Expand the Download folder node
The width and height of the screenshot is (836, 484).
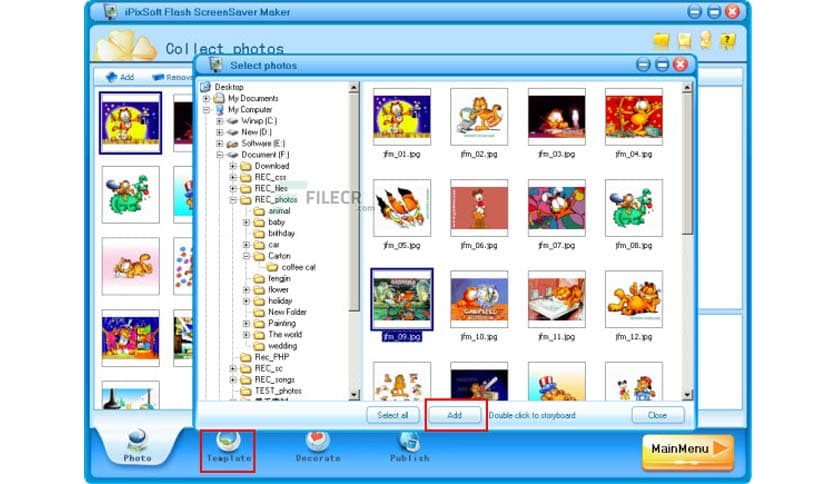point(233,166)
